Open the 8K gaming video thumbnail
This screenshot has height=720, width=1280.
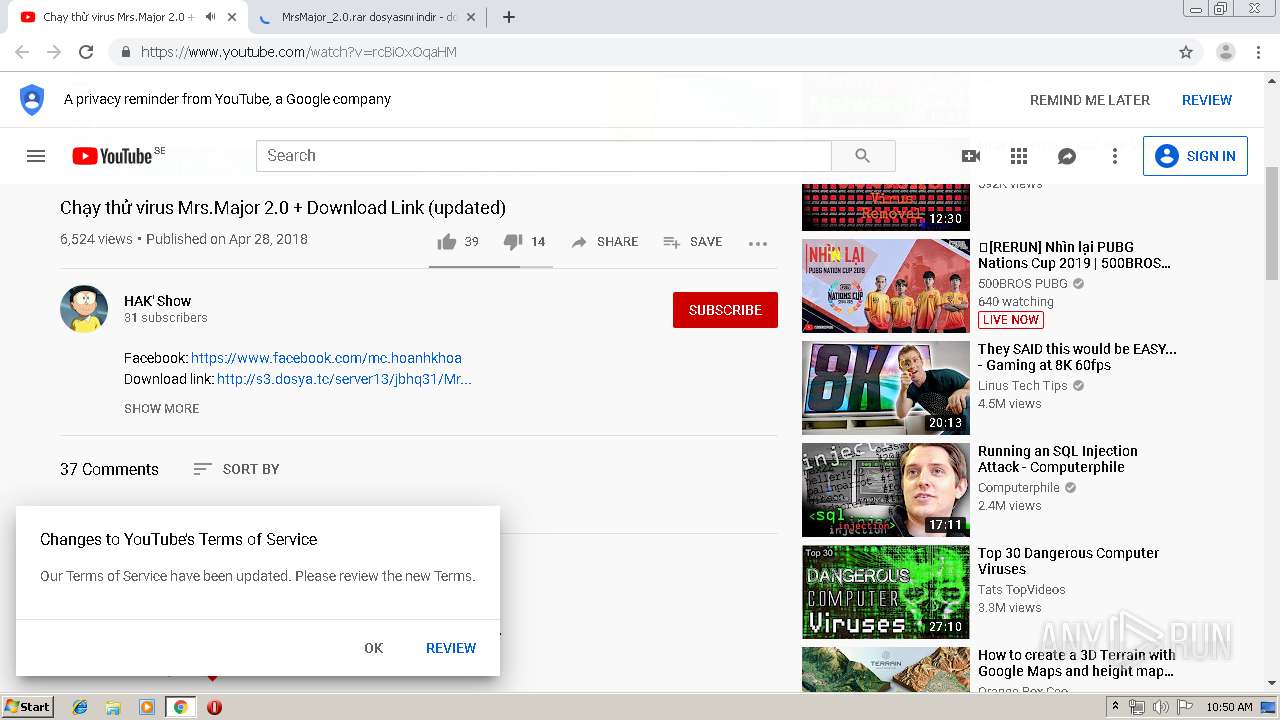point(886,388)
